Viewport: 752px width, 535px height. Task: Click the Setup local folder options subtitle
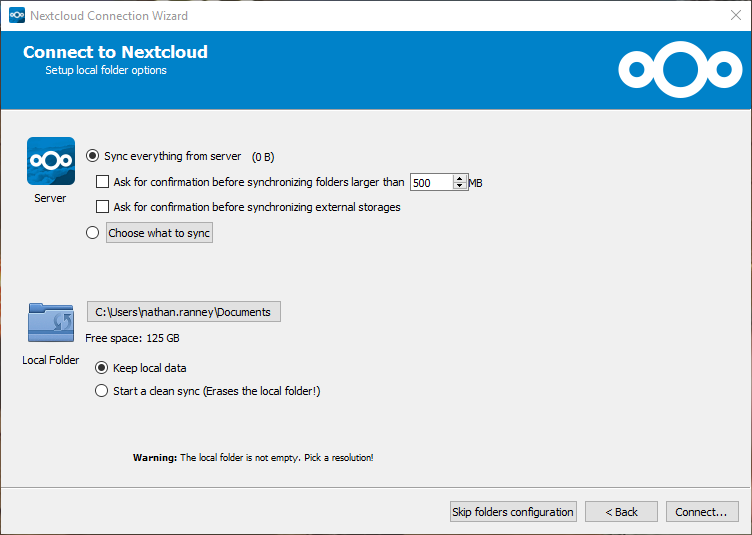click(106, 70)
